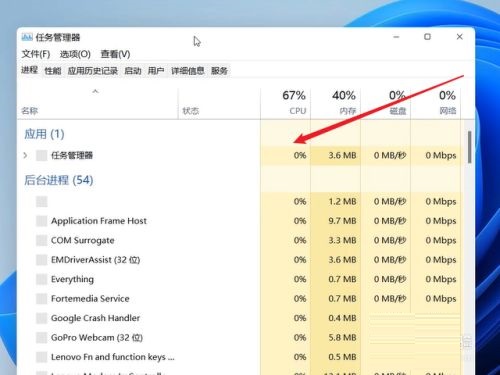Sort by the 网络 column header

tap(435, 103)
